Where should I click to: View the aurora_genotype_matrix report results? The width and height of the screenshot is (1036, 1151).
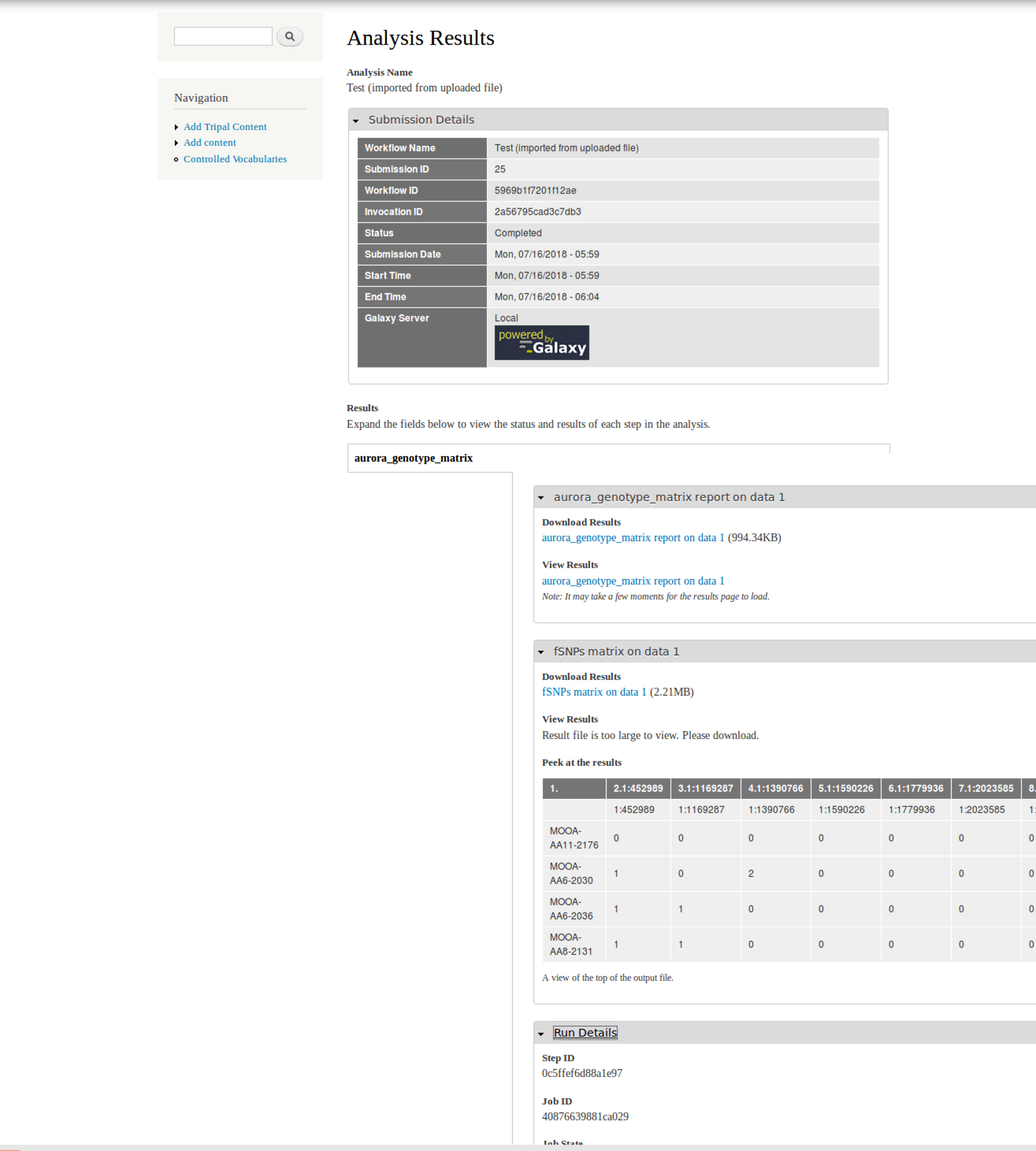633,581
